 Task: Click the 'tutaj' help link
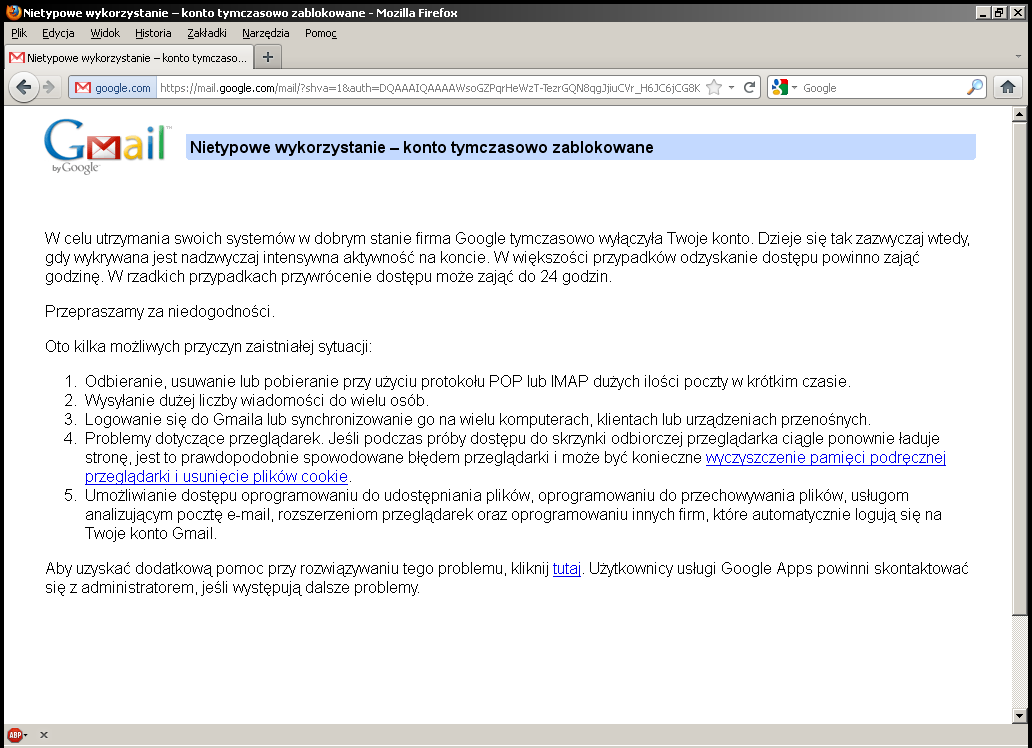[x=566, y=569]
